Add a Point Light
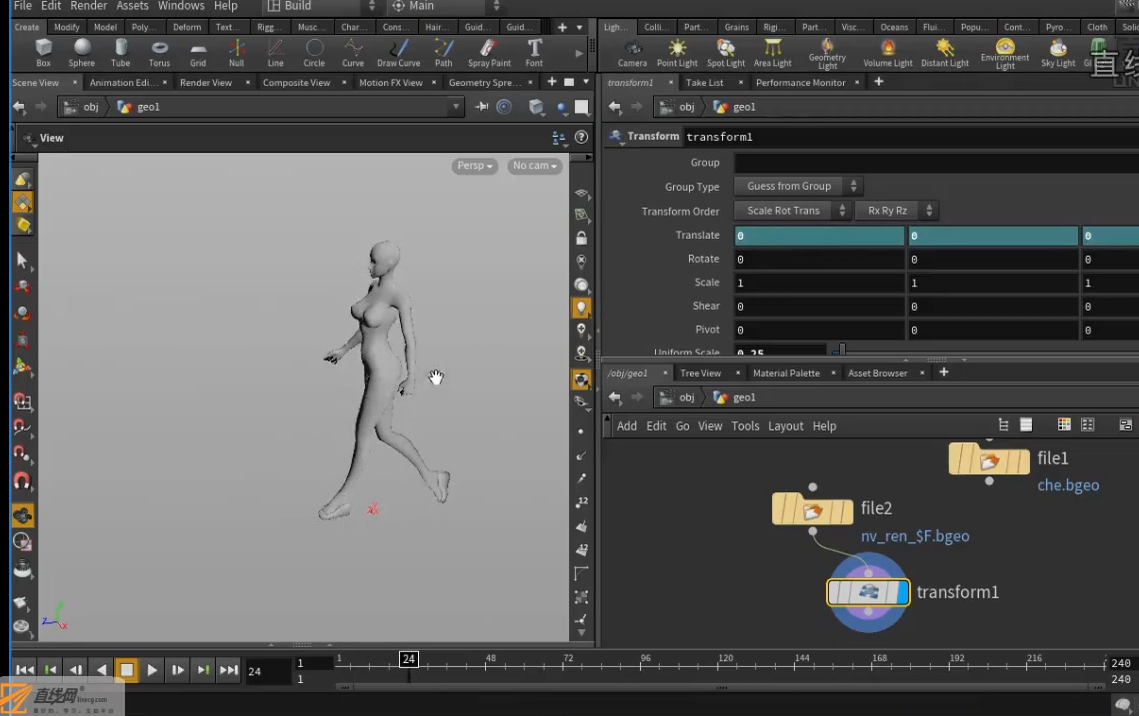Viewport: 1139px width, 716px height. pos(677,53)
